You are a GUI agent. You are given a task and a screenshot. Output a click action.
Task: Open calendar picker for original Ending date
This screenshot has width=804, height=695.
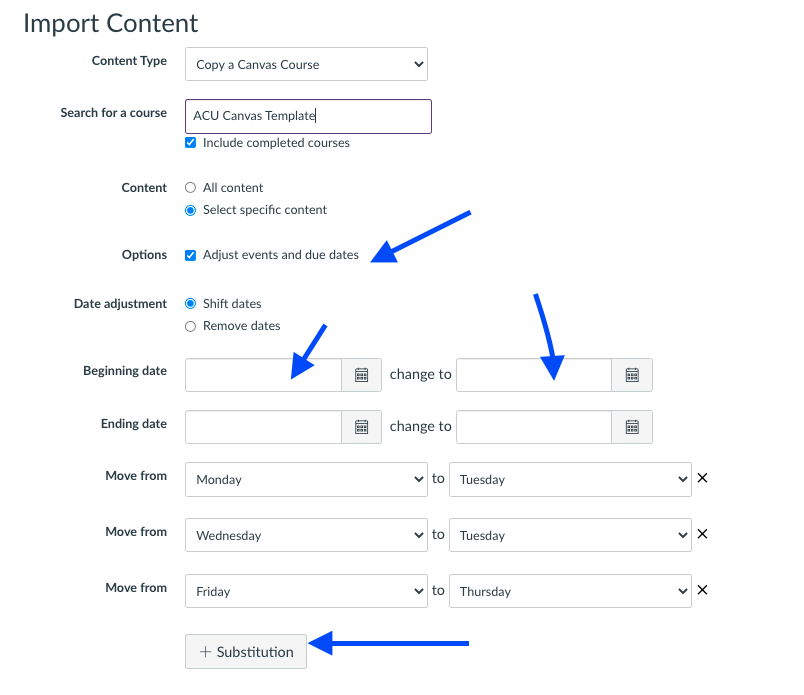point(362,426)
